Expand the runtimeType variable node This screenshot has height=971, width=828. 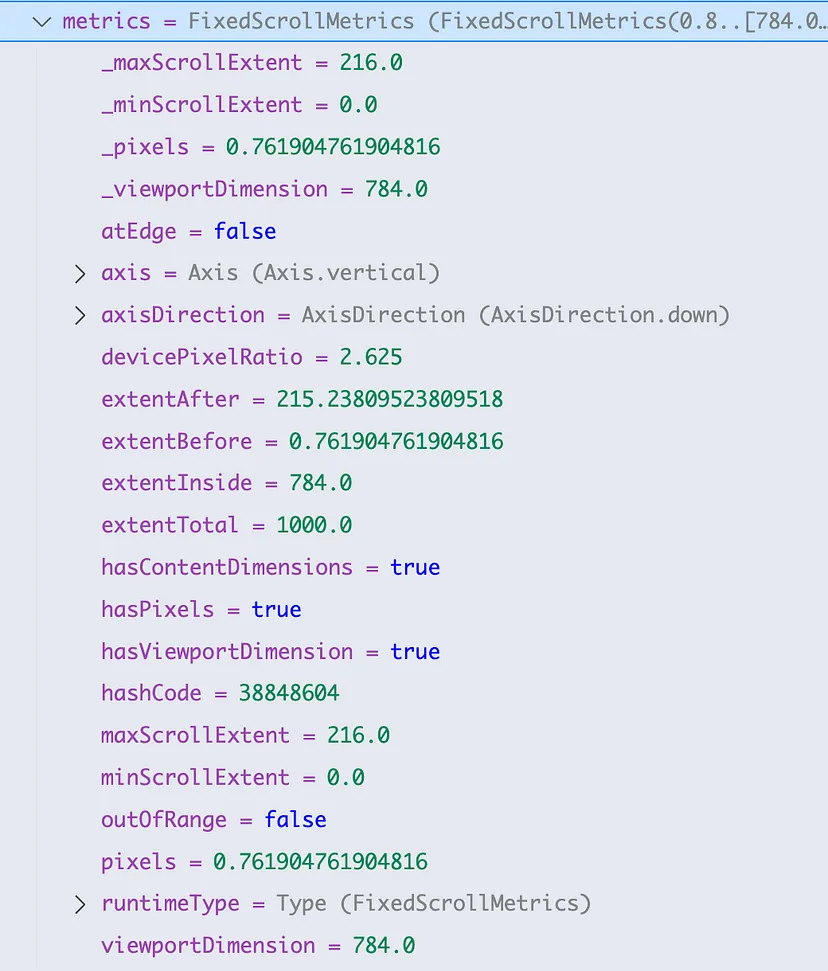pos(80,904)
